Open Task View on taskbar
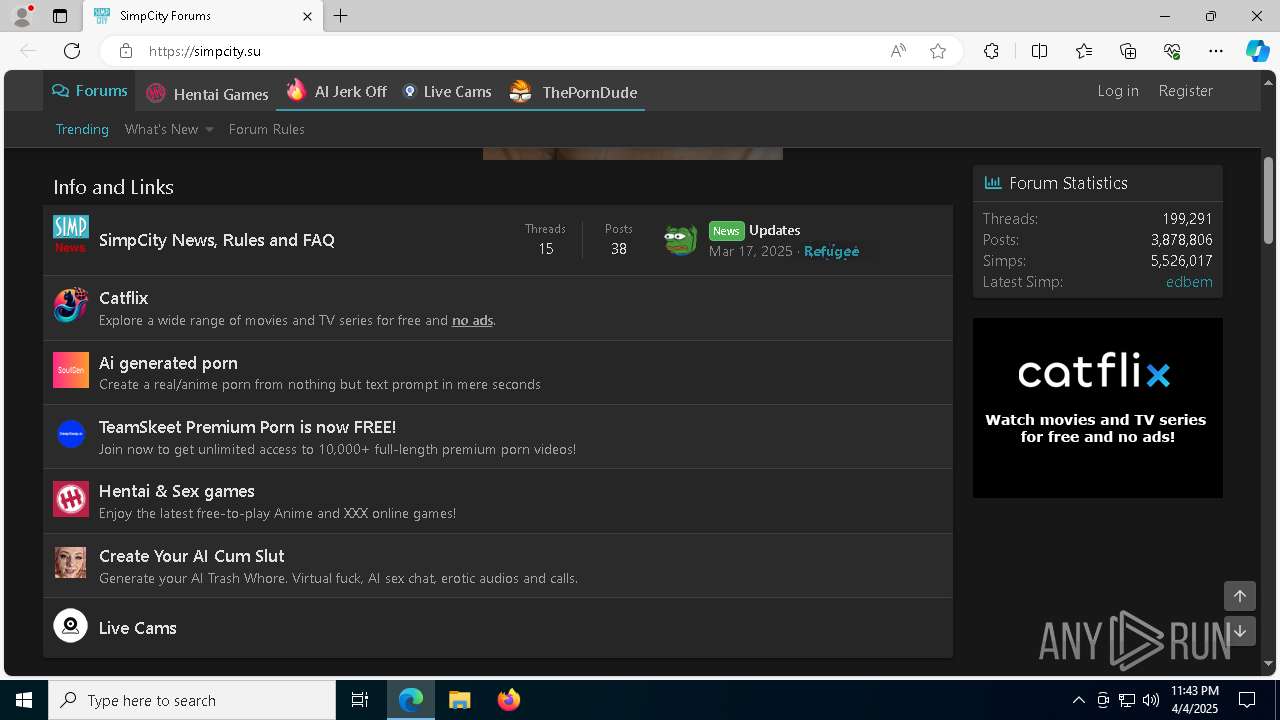 pos(360,700)
